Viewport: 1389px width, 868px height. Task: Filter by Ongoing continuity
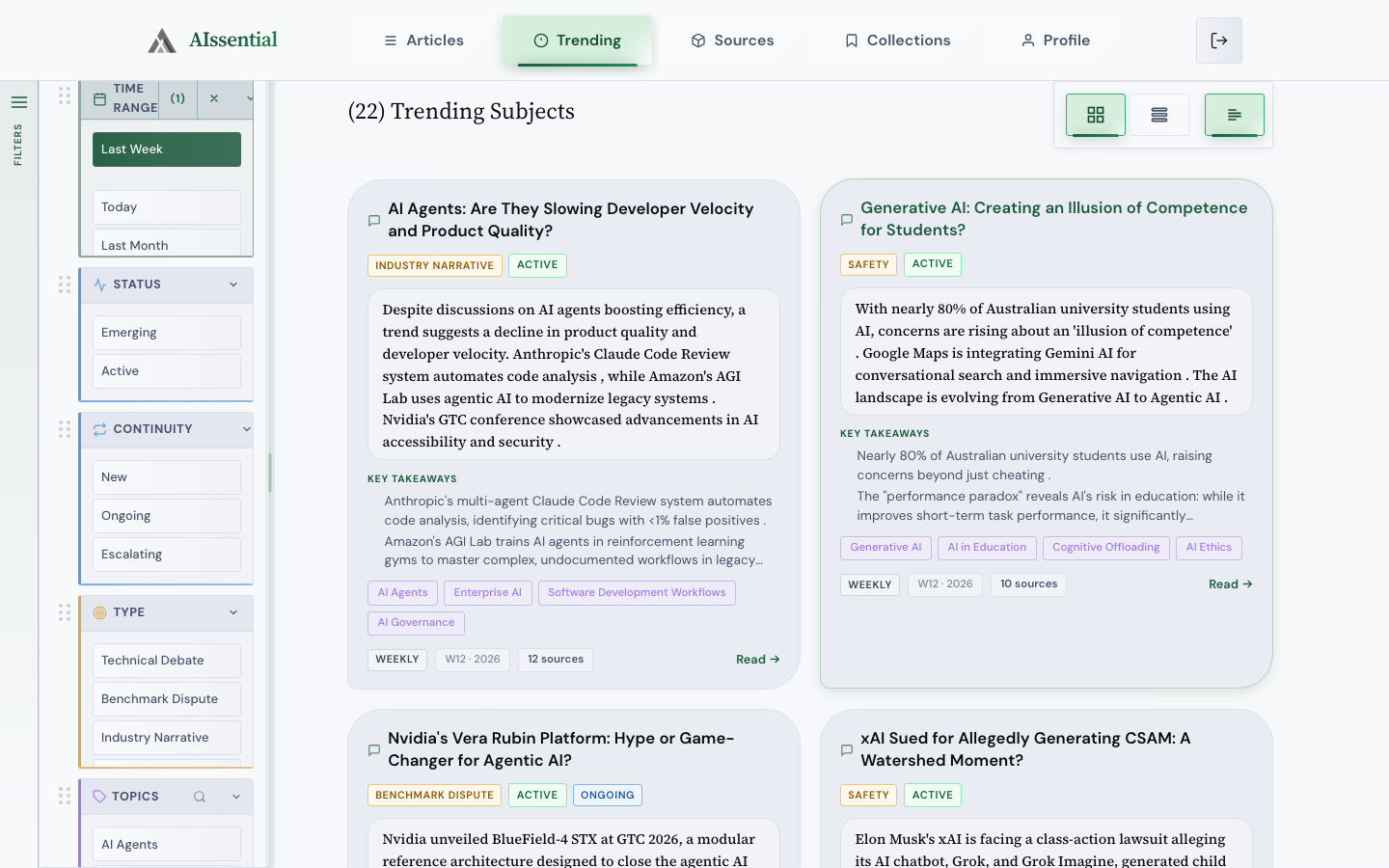(x=167, y=516)
